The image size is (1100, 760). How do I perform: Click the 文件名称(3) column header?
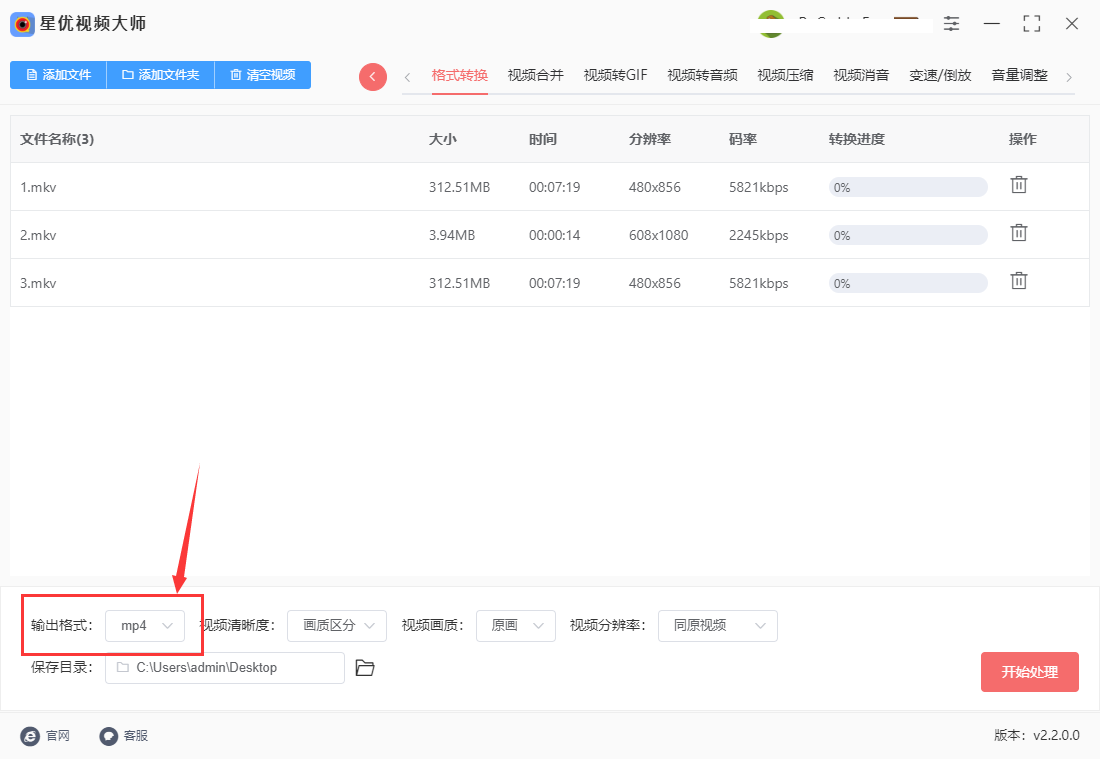coord(57,139)
